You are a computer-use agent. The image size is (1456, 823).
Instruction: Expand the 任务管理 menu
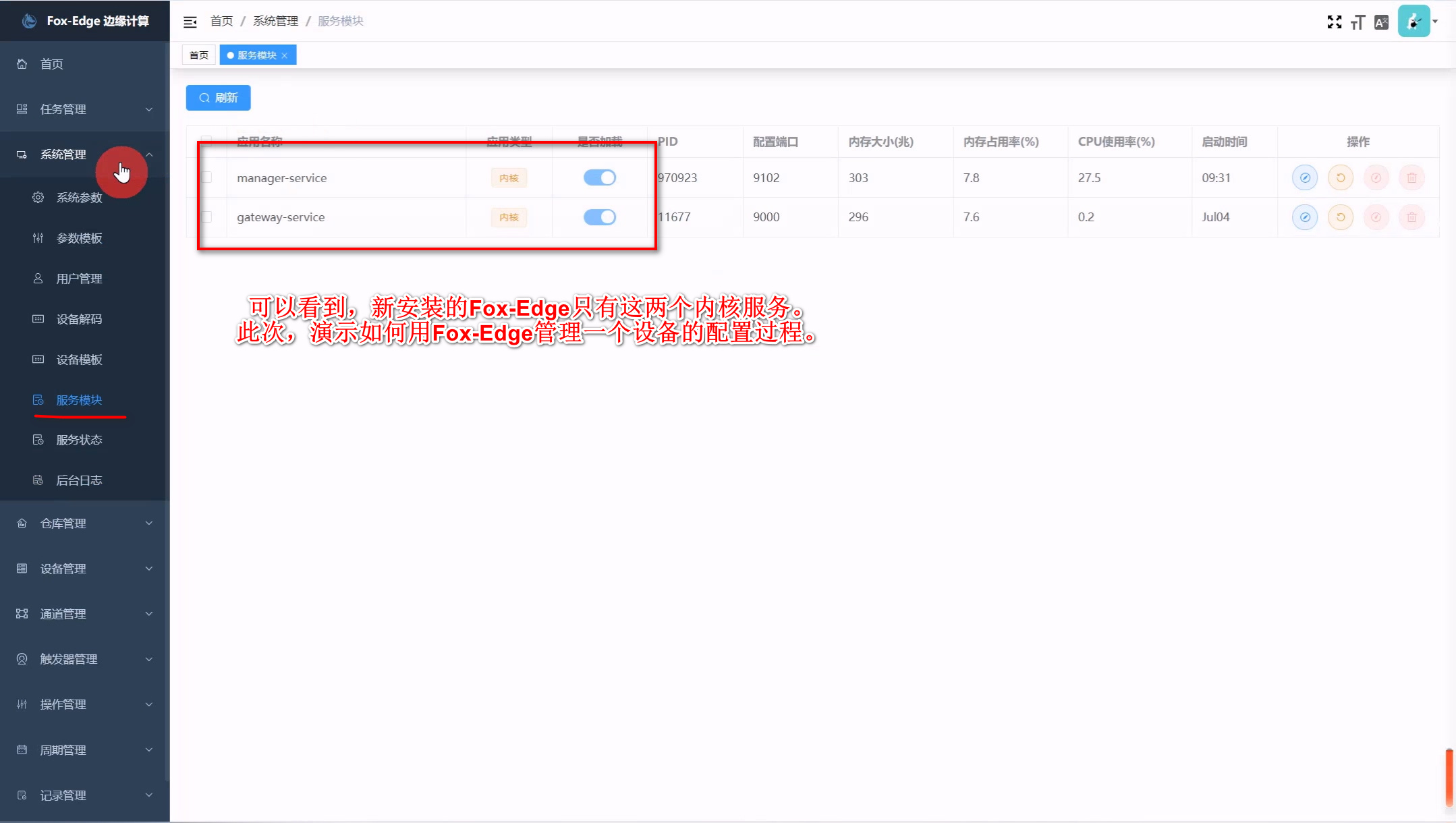click(84, 109)
